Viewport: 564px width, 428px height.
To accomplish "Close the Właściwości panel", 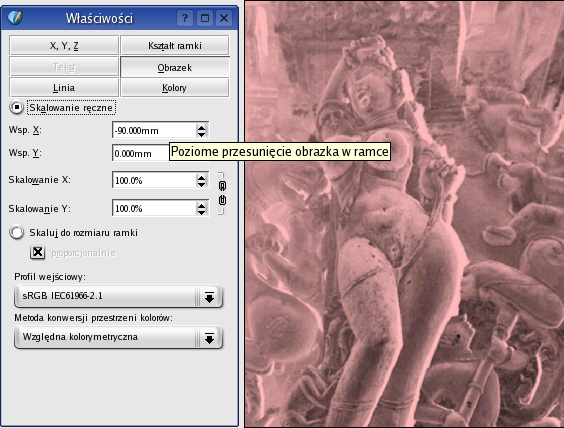I will coord(224,18).
